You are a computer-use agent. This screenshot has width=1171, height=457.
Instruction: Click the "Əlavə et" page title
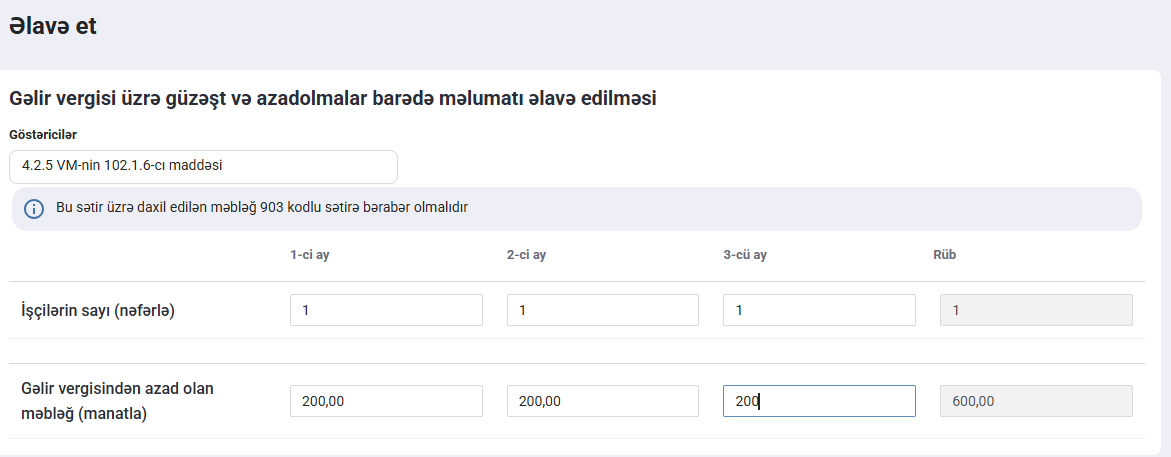pos(53,27)
